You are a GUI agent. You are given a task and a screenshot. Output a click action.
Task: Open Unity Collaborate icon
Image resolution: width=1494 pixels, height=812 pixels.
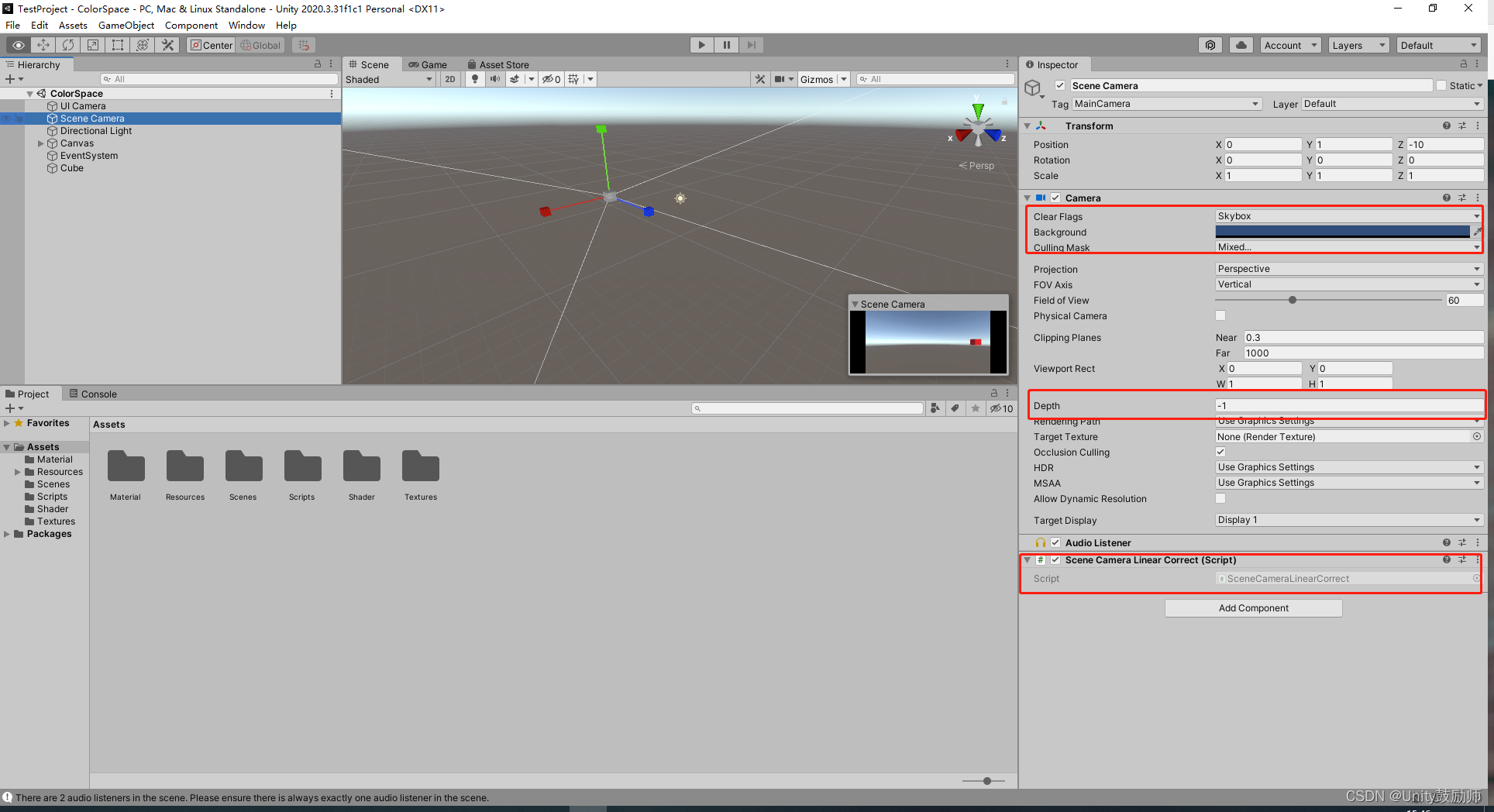[x=1210, y=45]
